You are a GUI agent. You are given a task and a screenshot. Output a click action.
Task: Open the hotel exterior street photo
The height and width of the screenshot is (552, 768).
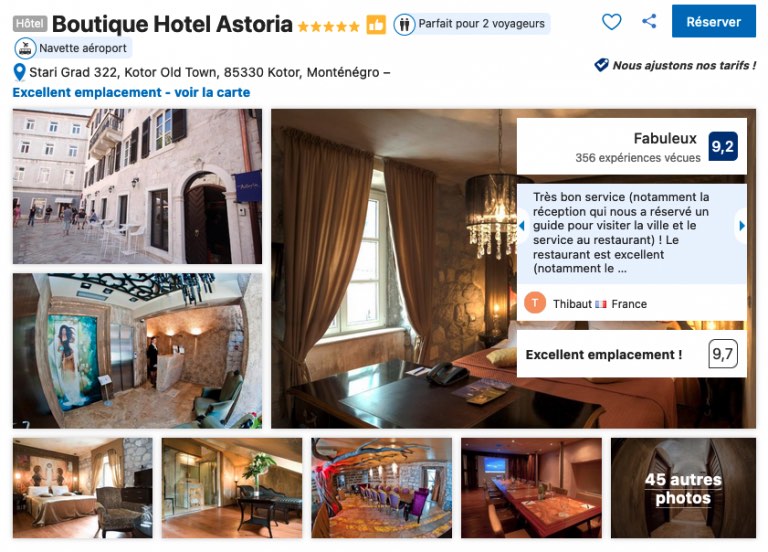(137, 186)
